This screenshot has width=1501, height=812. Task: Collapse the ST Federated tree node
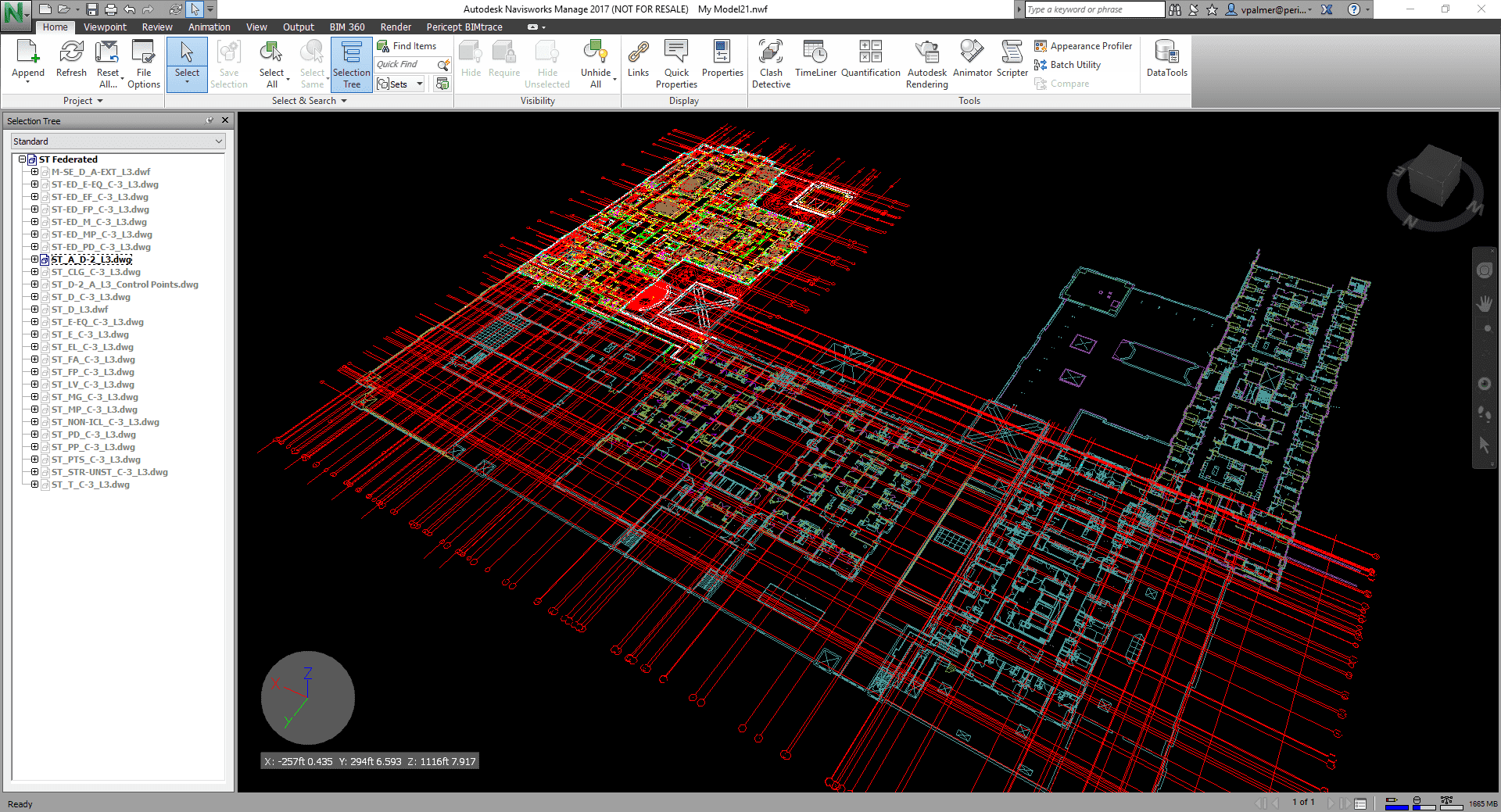(23, 159)
